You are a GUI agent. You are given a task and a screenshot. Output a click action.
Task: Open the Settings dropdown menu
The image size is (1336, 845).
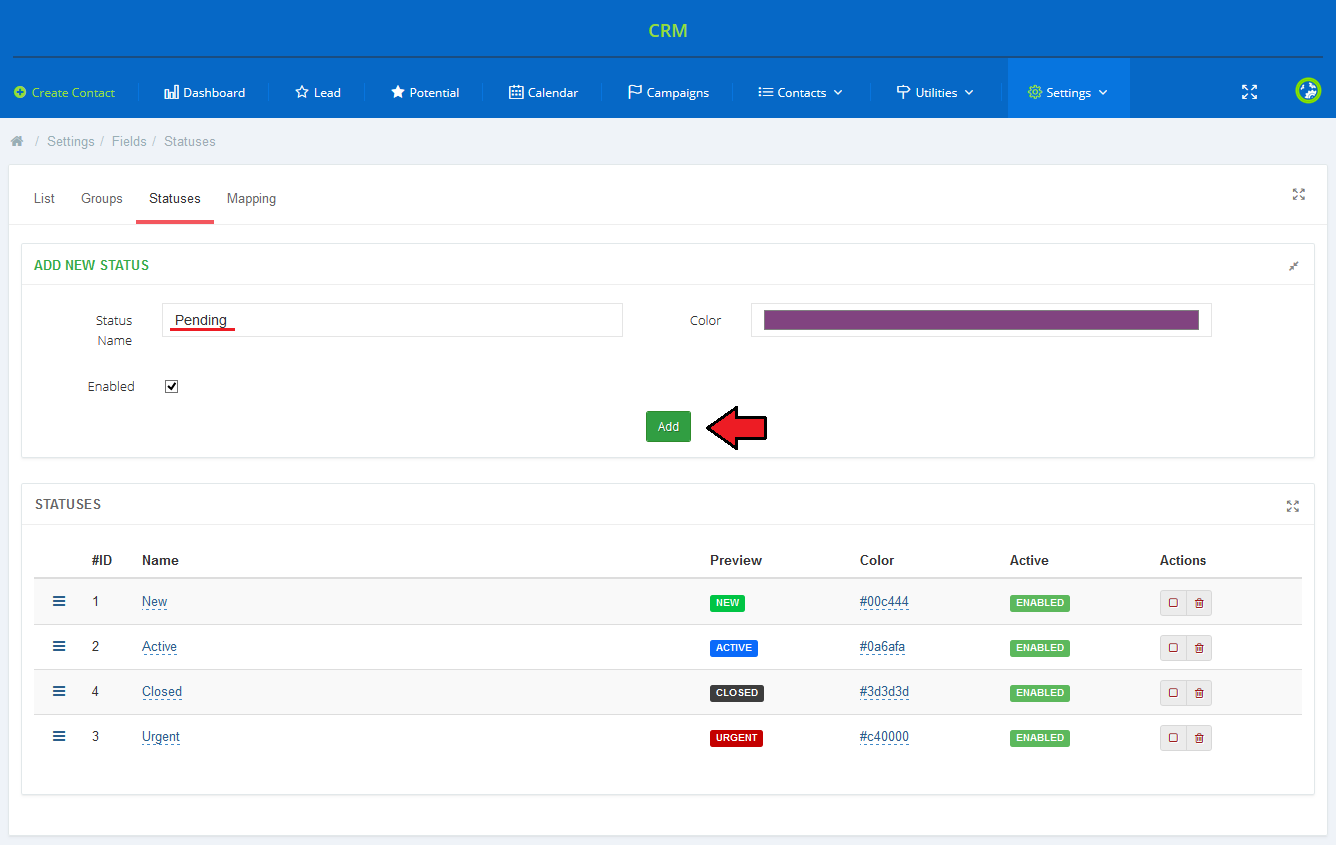(1068, 92)
